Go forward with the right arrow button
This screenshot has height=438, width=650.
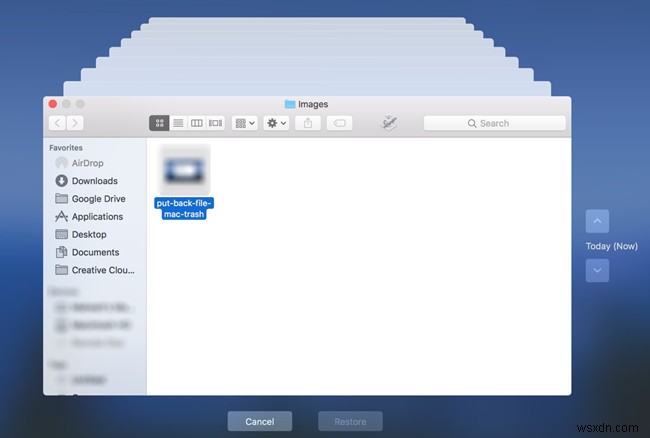(75, 123)
